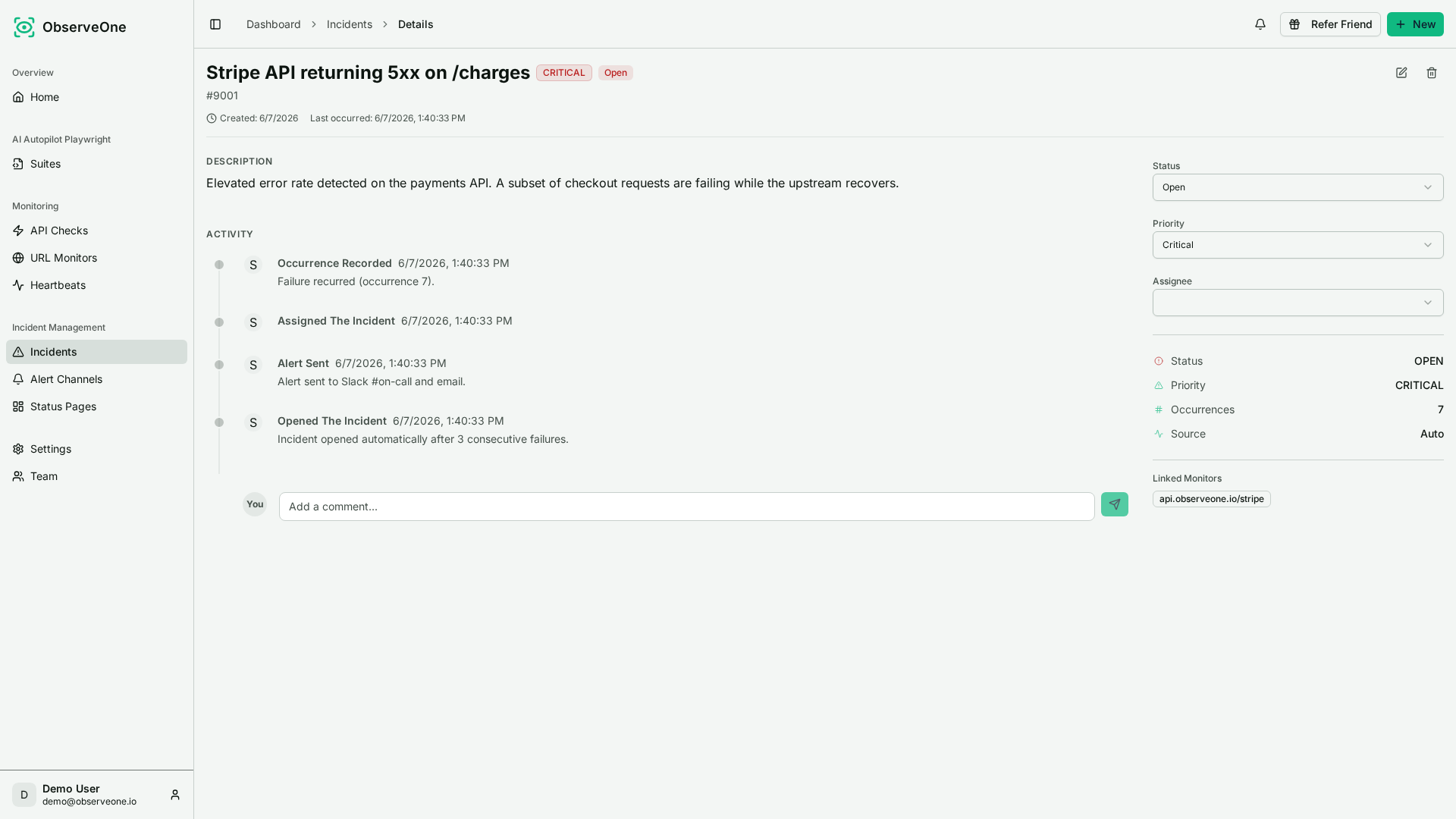Click the Dashboard breadcrumb link

point(273,24)
